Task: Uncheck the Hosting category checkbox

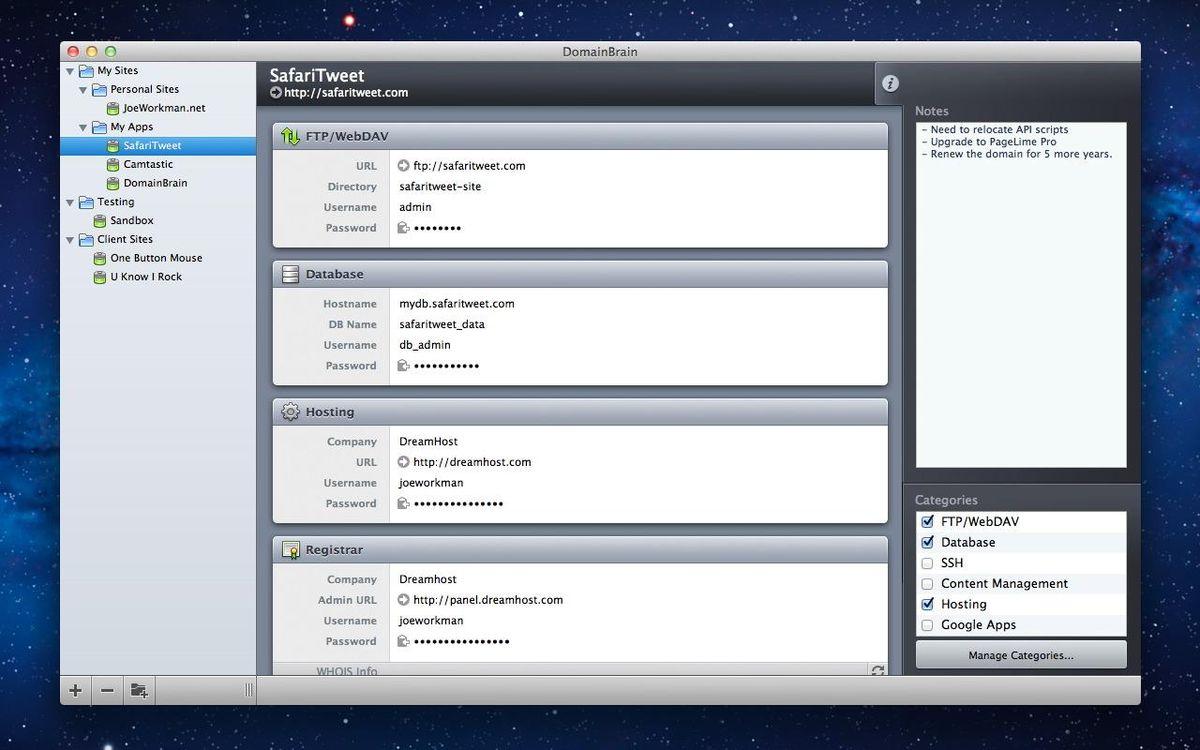Action: click(927, 604)
